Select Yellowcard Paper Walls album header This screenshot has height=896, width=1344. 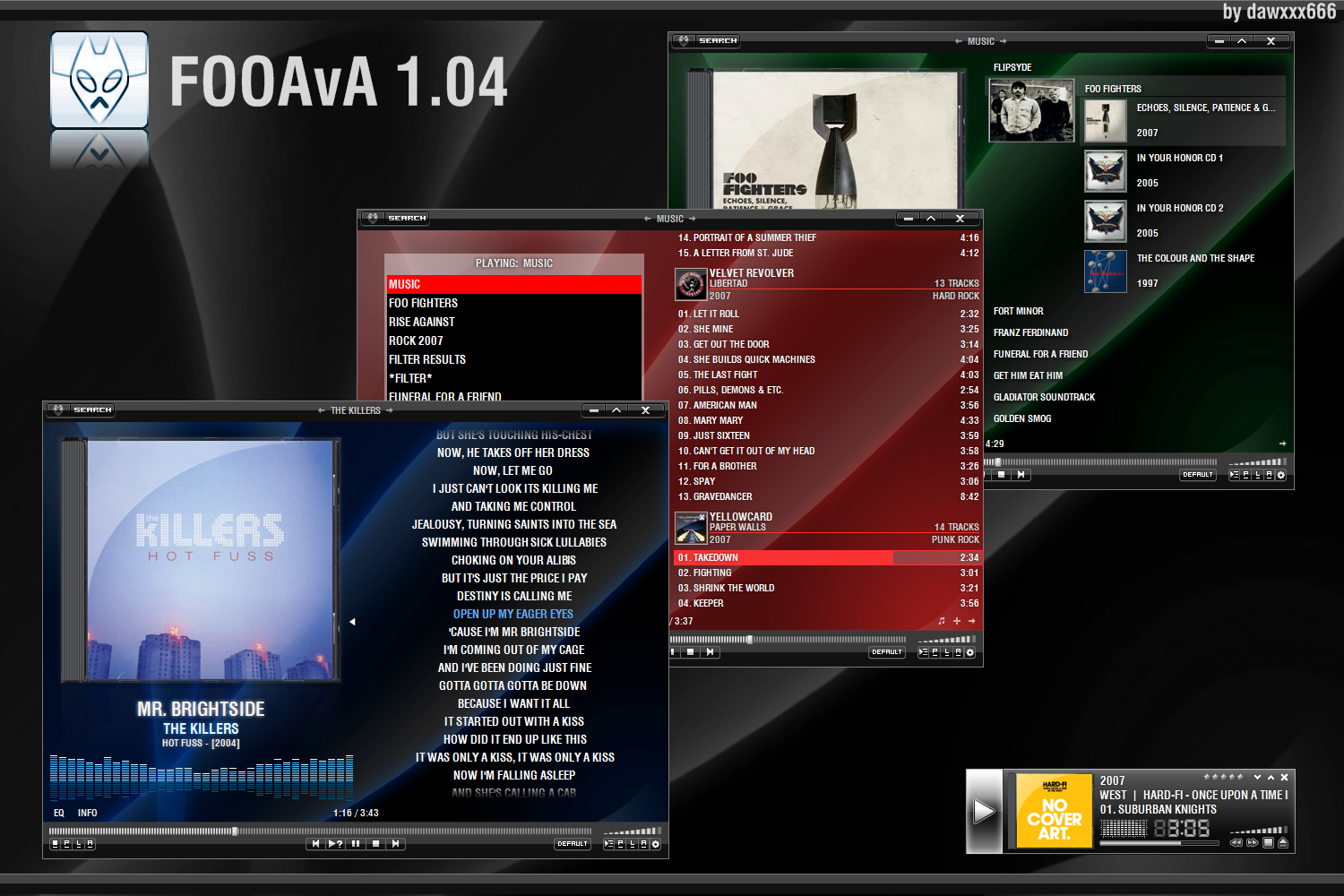827,528
